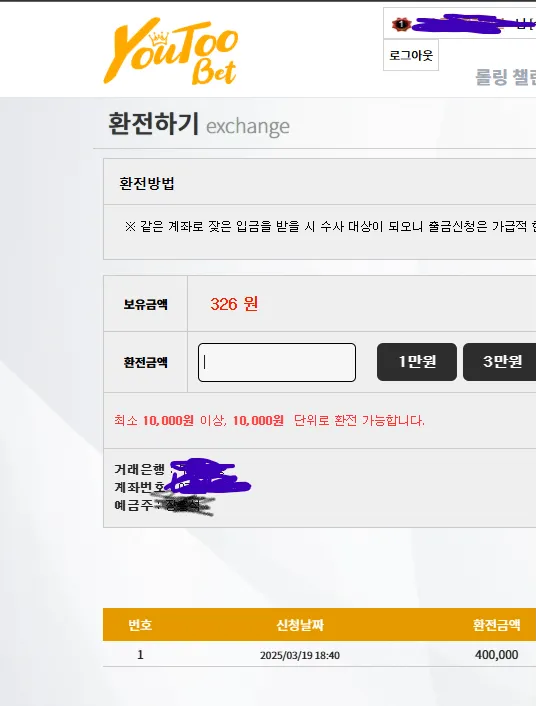
Task: Focus the 환전금액 input field
Action: click(277, 362)
